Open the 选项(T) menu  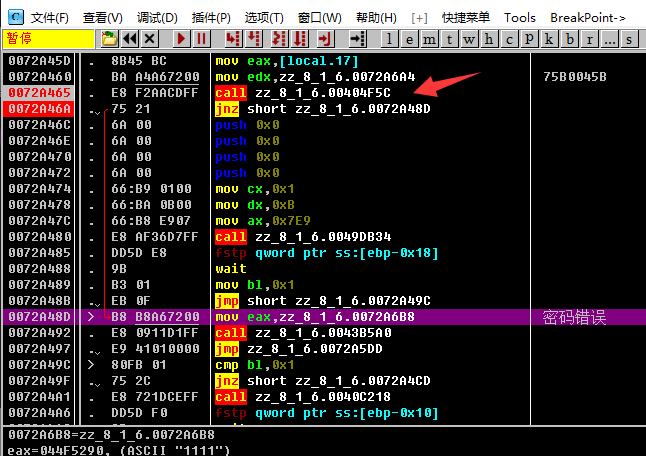(264, 18)
